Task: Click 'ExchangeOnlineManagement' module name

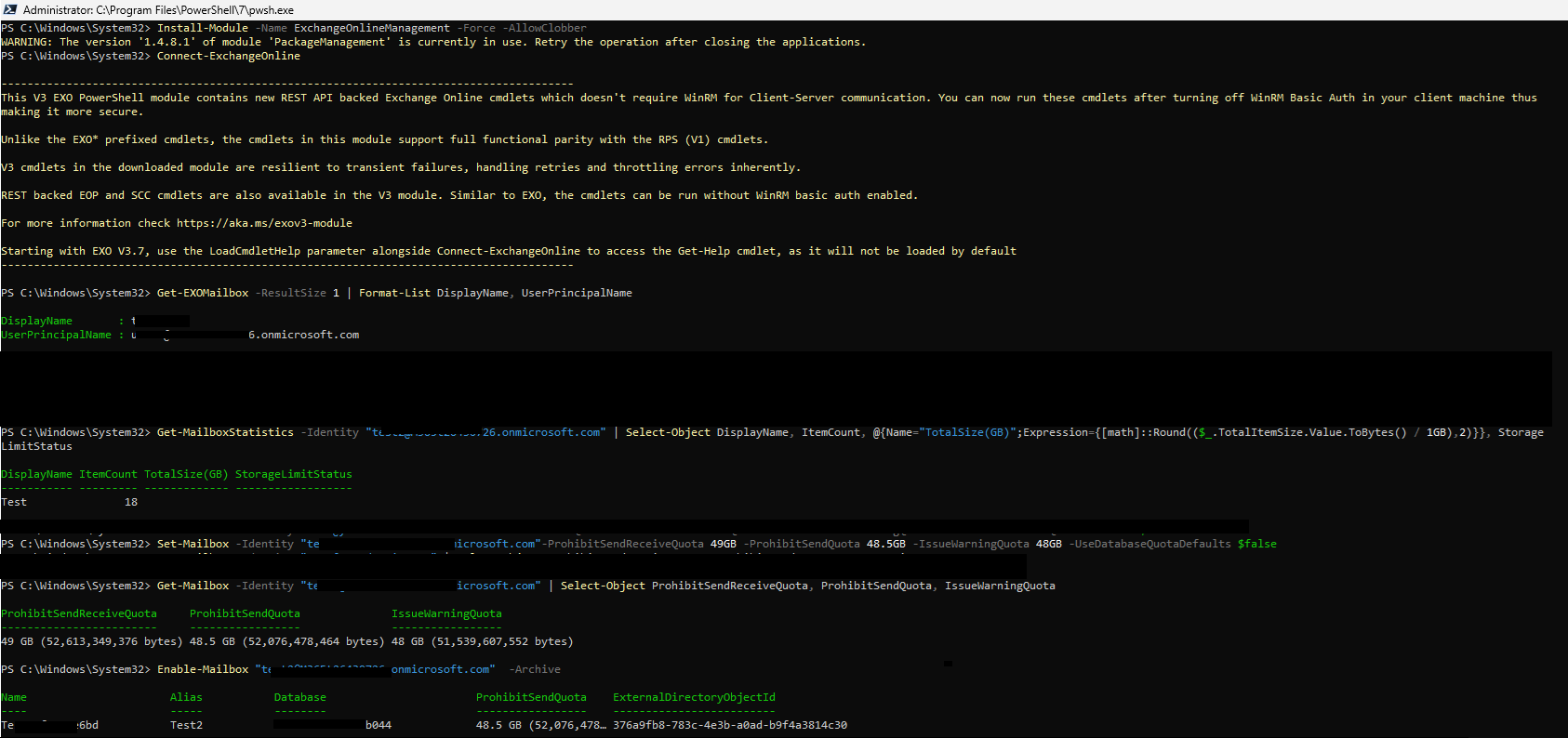Action: pos(372,28)
